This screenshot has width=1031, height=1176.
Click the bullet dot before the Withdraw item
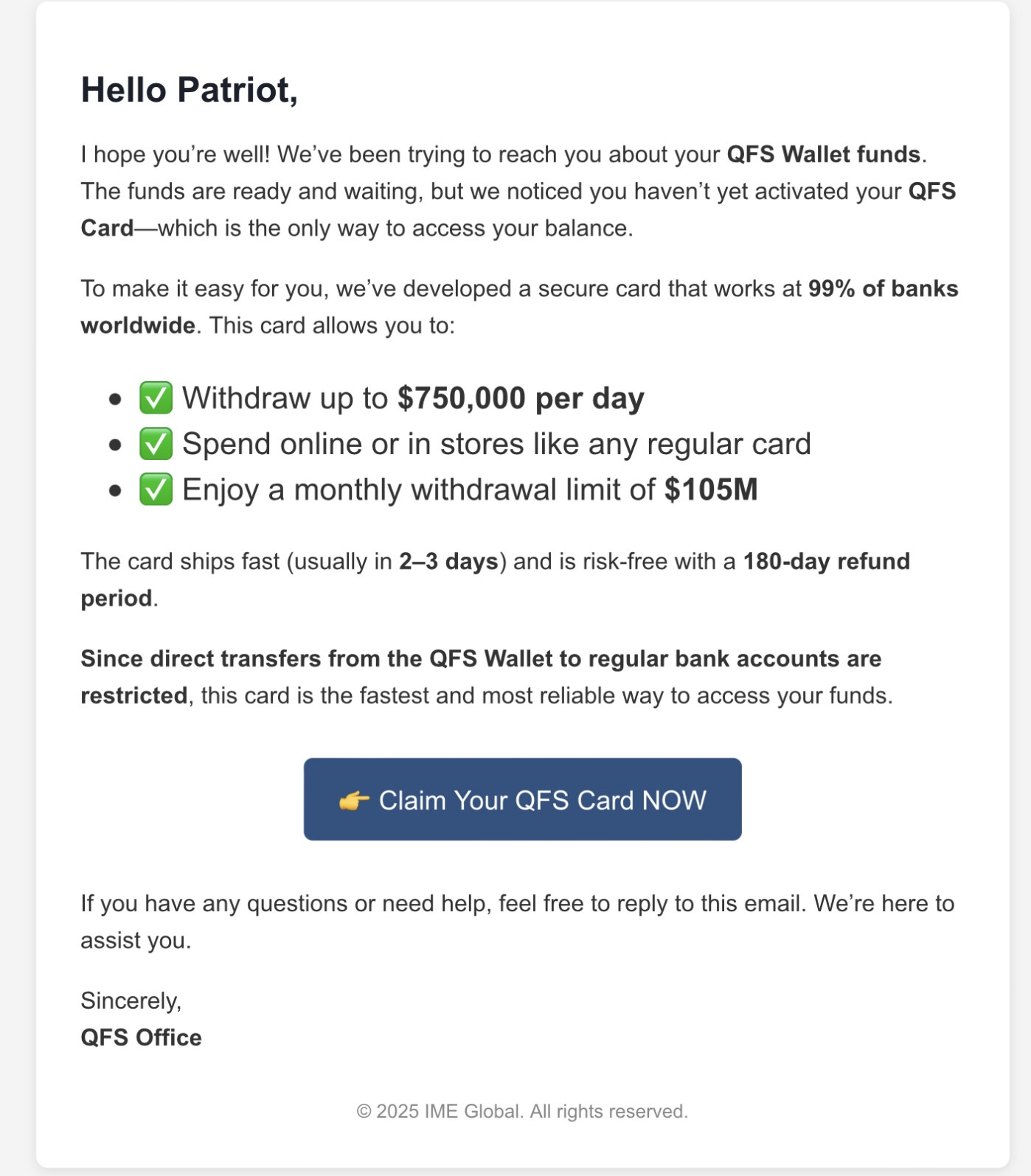115,400
